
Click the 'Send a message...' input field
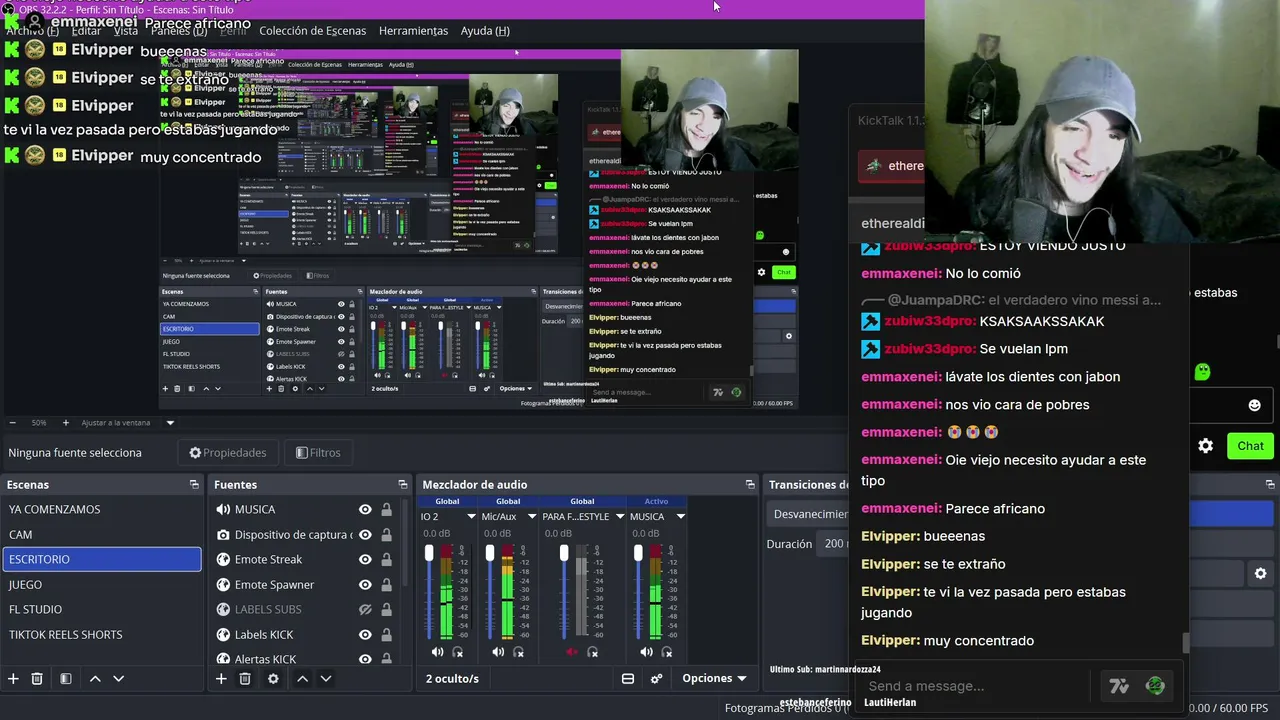point(977,686)
